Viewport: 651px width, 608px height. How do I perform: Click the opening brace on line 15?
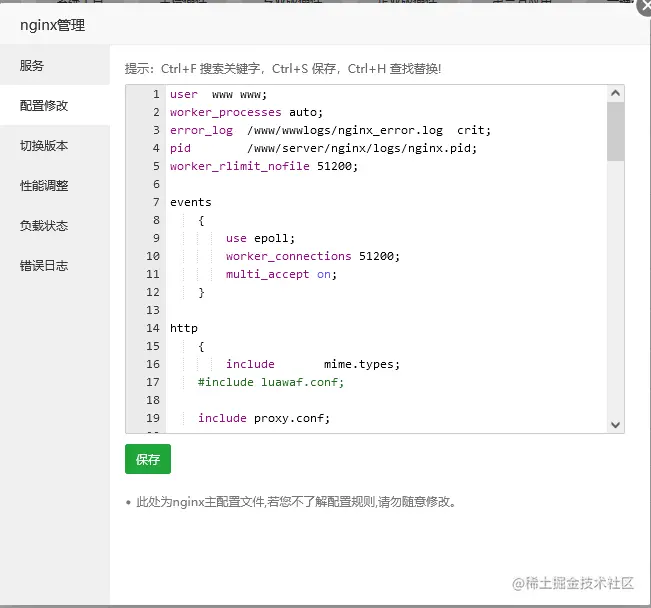coord(201,346)
